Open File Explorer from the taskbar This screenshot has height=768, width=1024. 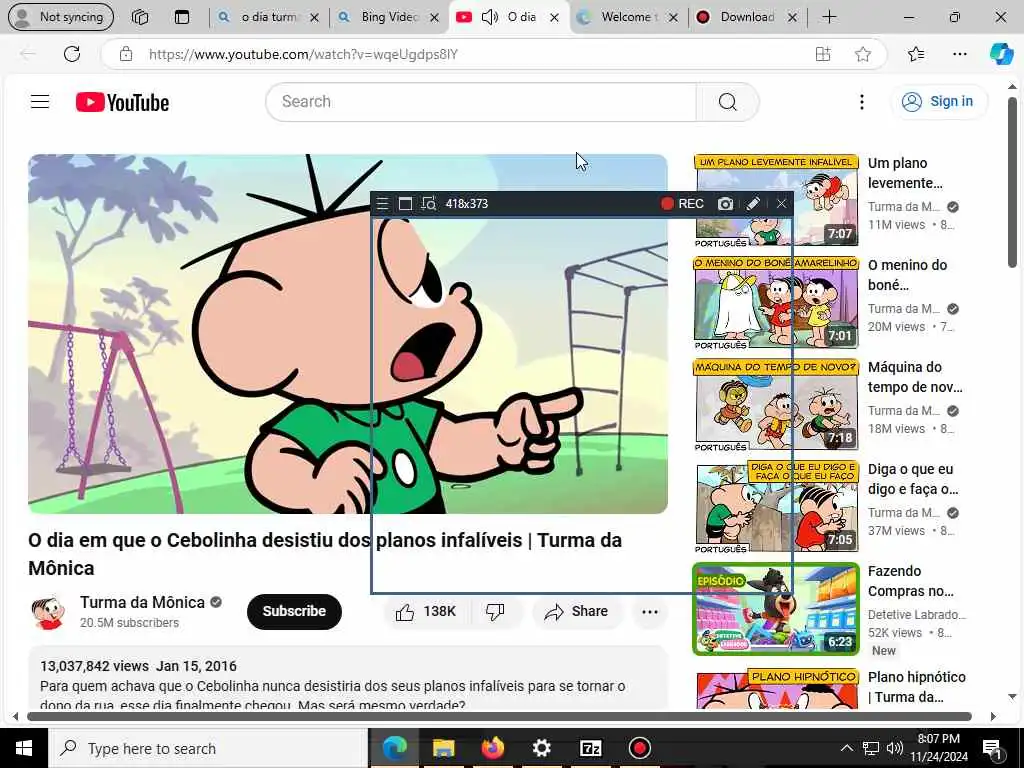(x=443, y=748)
